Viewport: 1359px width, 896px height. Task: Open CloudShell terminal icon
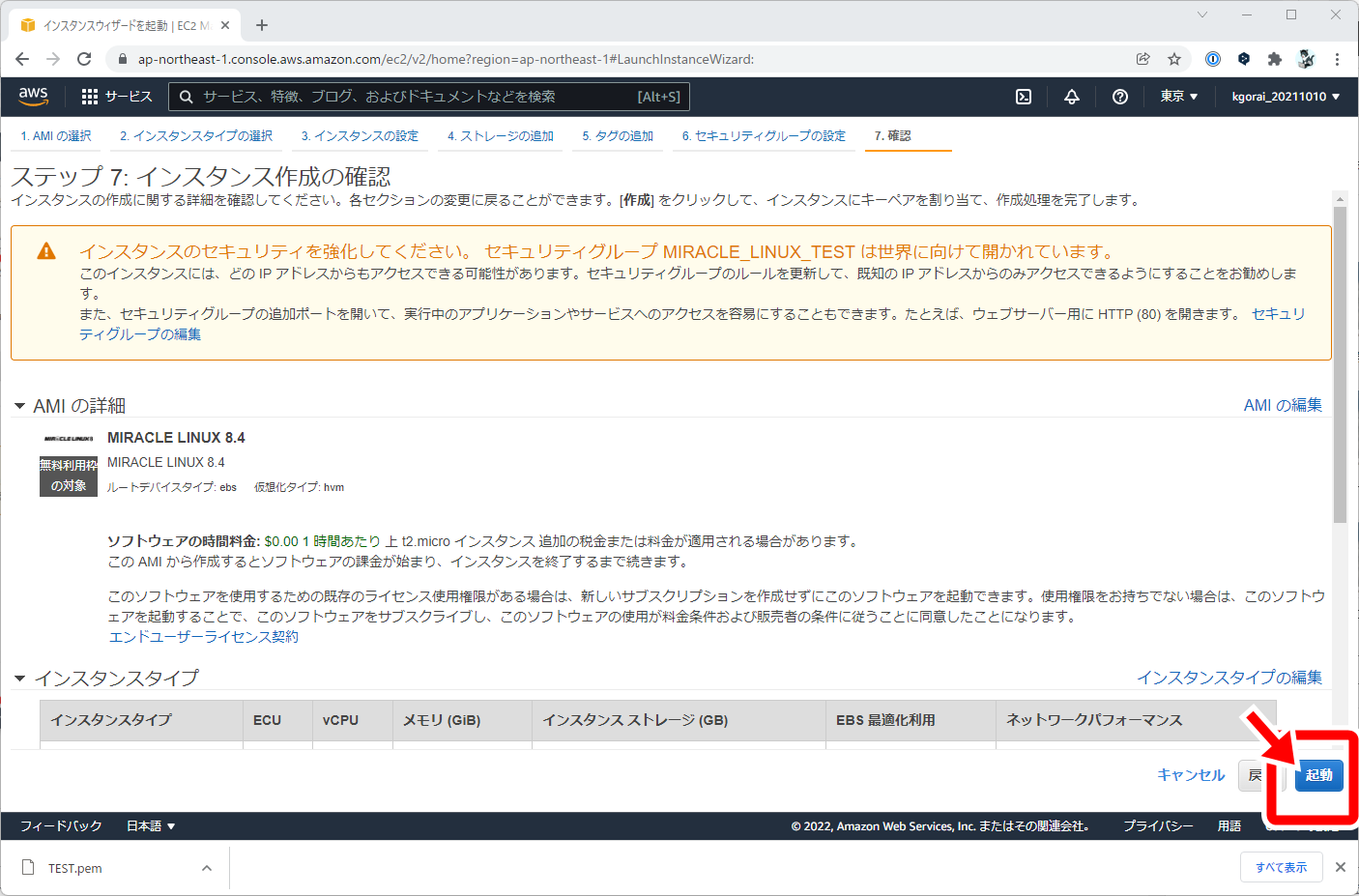(1024, 97)
